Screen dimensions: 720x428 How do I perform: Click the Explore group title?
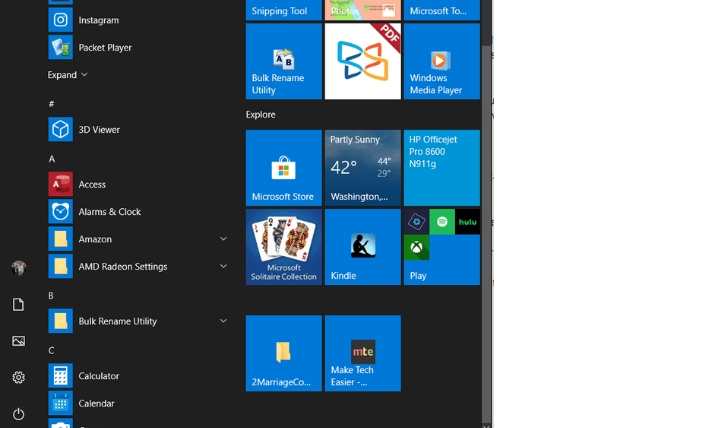[260, 115]
